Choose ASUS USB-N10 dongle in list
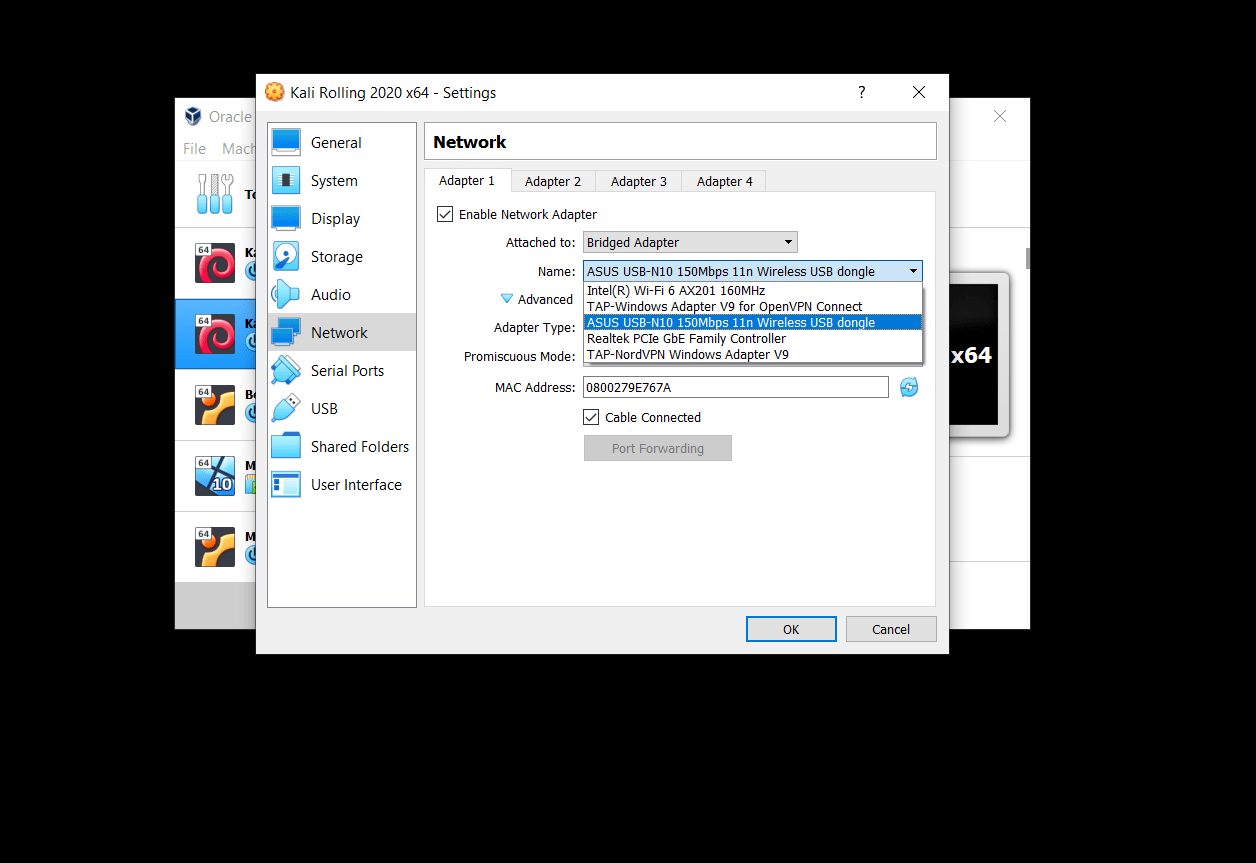This screenshot has height=863, width=1256. [753, 323]
